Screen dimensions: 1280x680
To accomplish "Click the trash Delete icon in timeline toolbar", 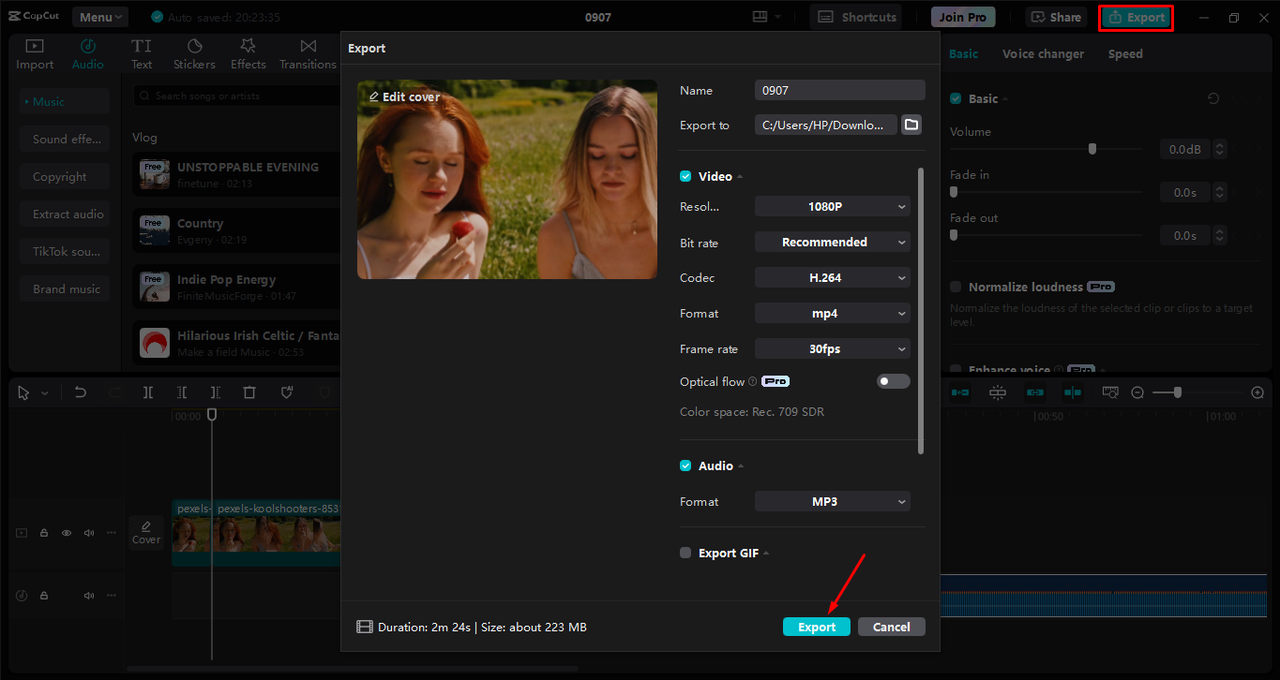I will coord(250,393).
